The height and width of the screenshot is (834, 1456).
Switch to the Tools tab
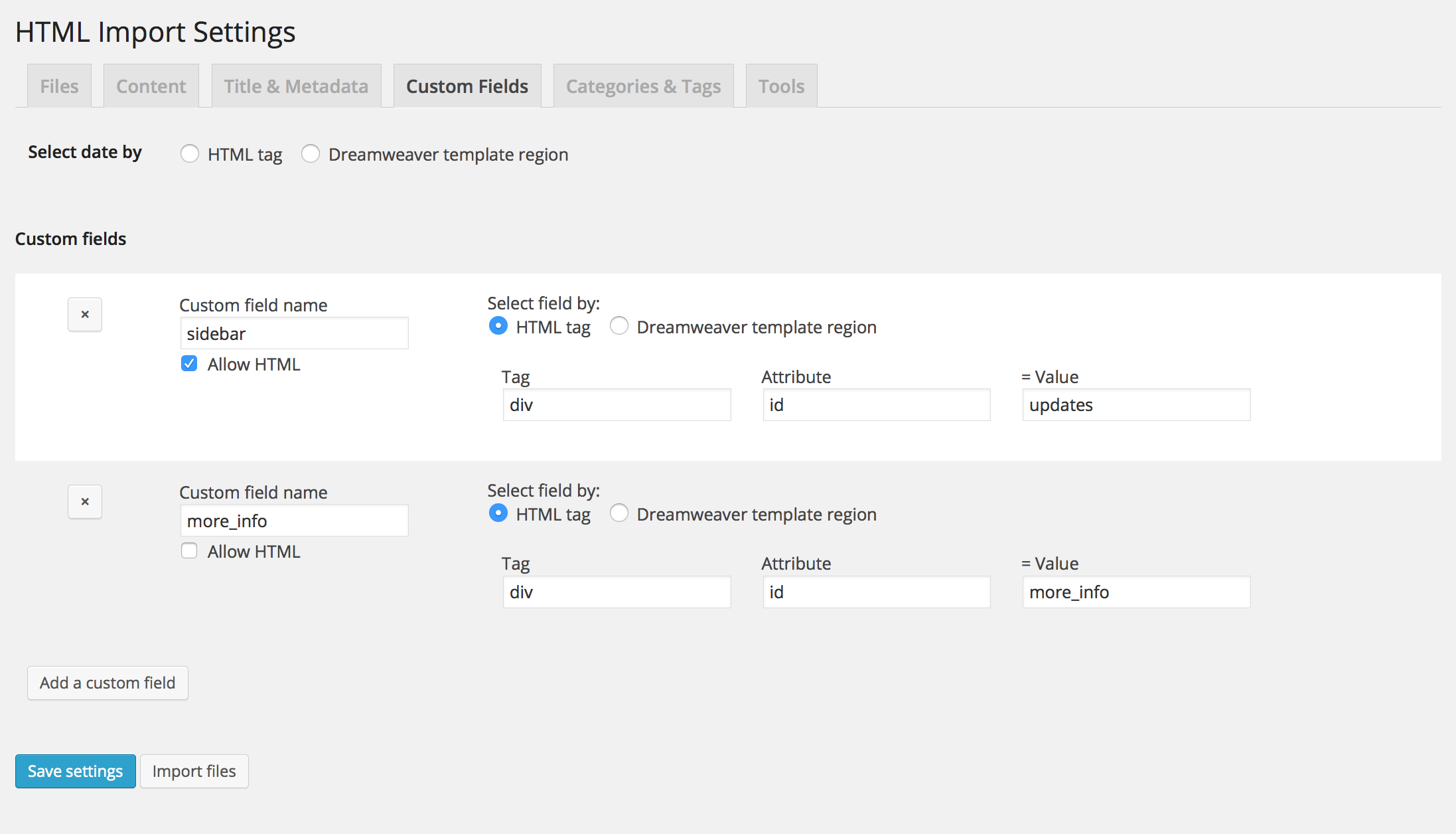[x=781, y=86]
